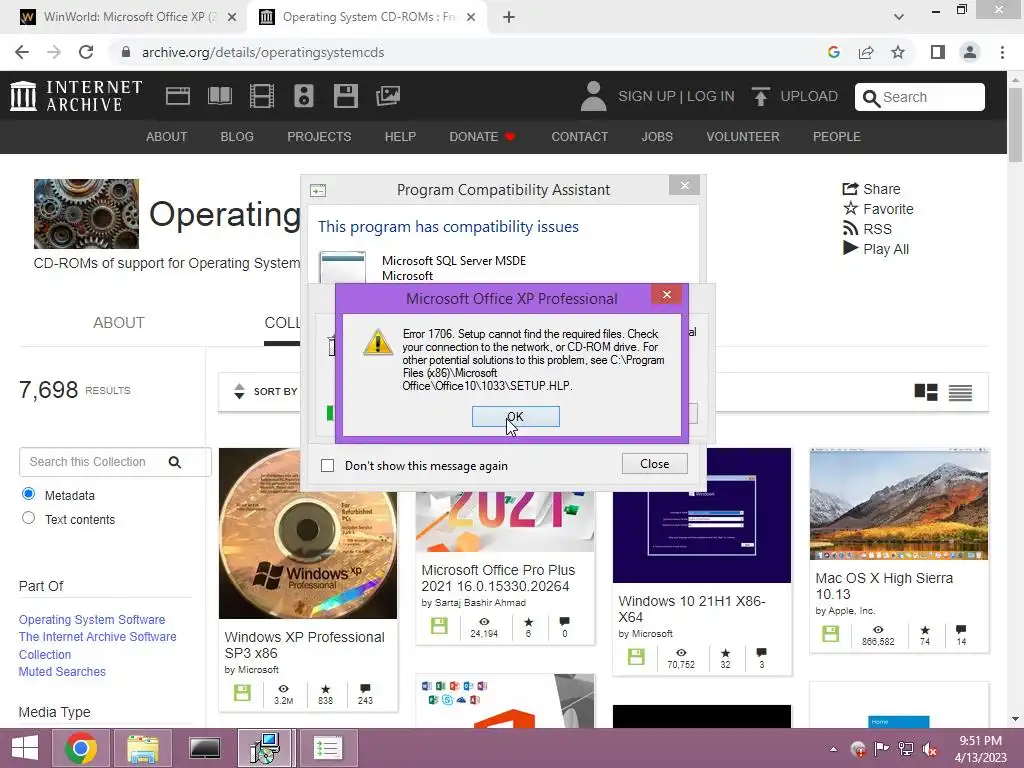This screenshot has height=768, width=1024.
Task: Select the Metadata radio button
Action: pos(28,494)
